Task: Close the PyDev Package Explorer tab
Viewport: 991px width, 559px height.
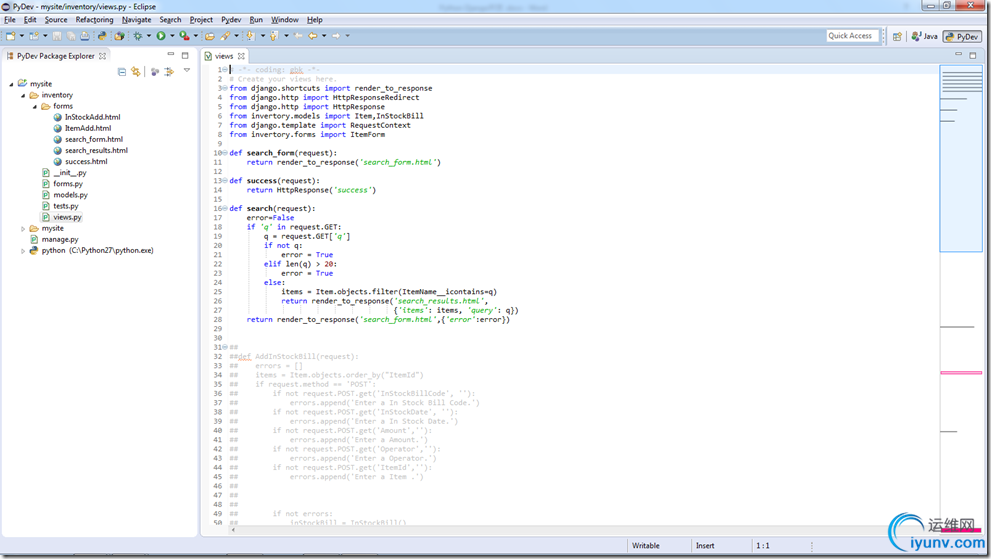Action: 102,56
